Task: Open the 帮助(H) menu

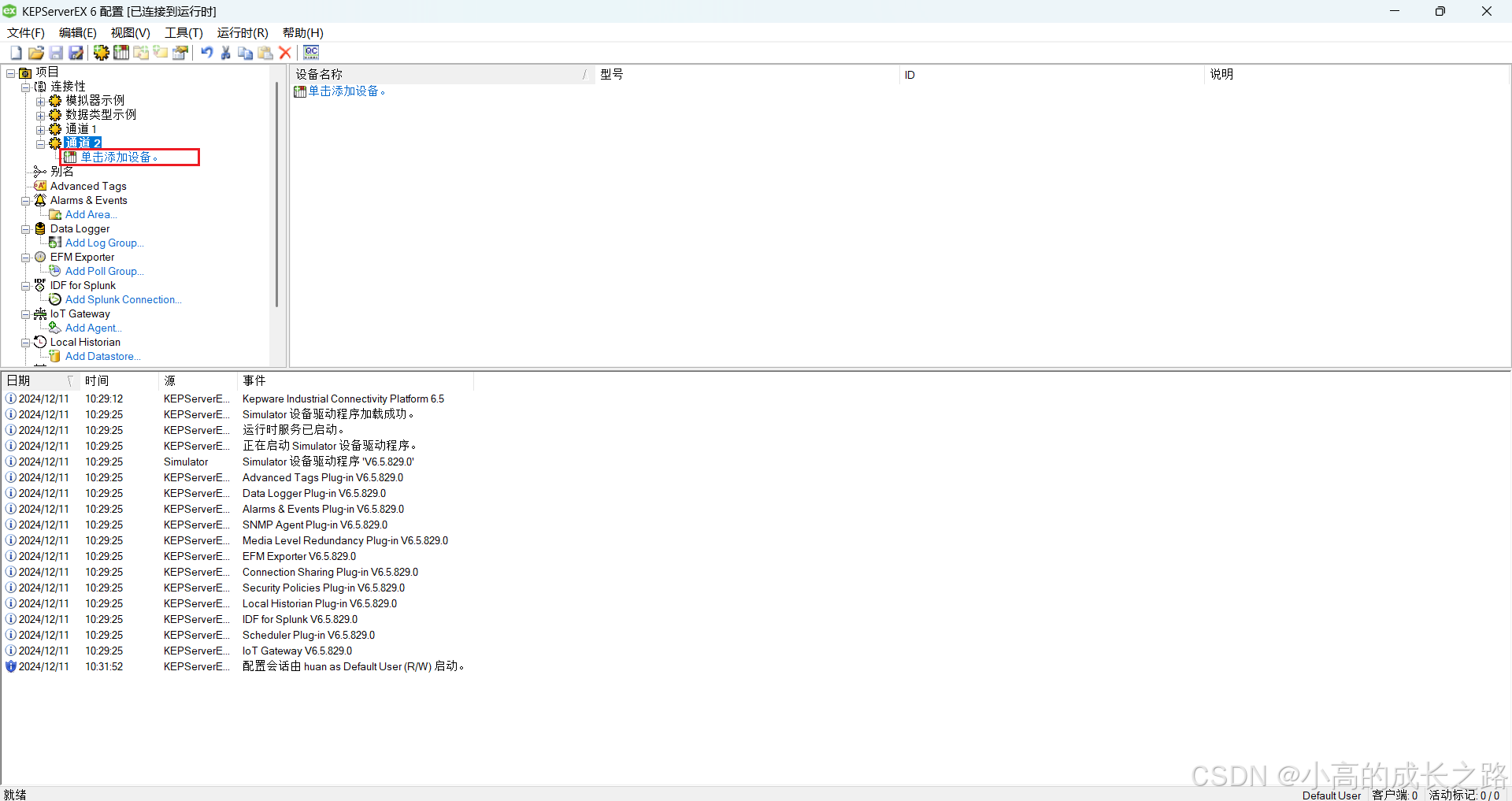Action: pos(303,33)
